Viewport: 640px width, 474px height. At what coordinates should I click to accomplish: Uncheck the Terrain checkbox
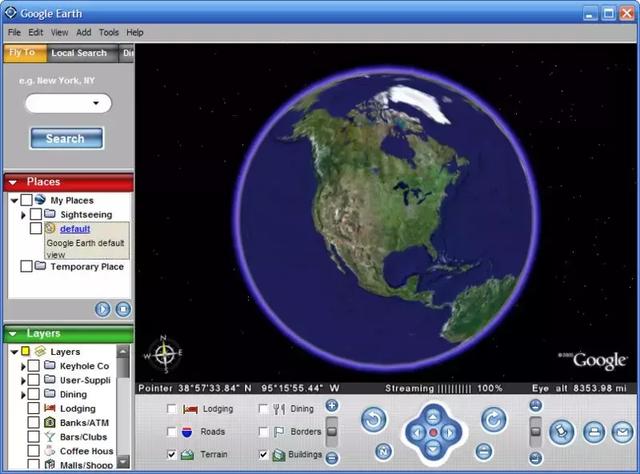(x=172, y=454)
